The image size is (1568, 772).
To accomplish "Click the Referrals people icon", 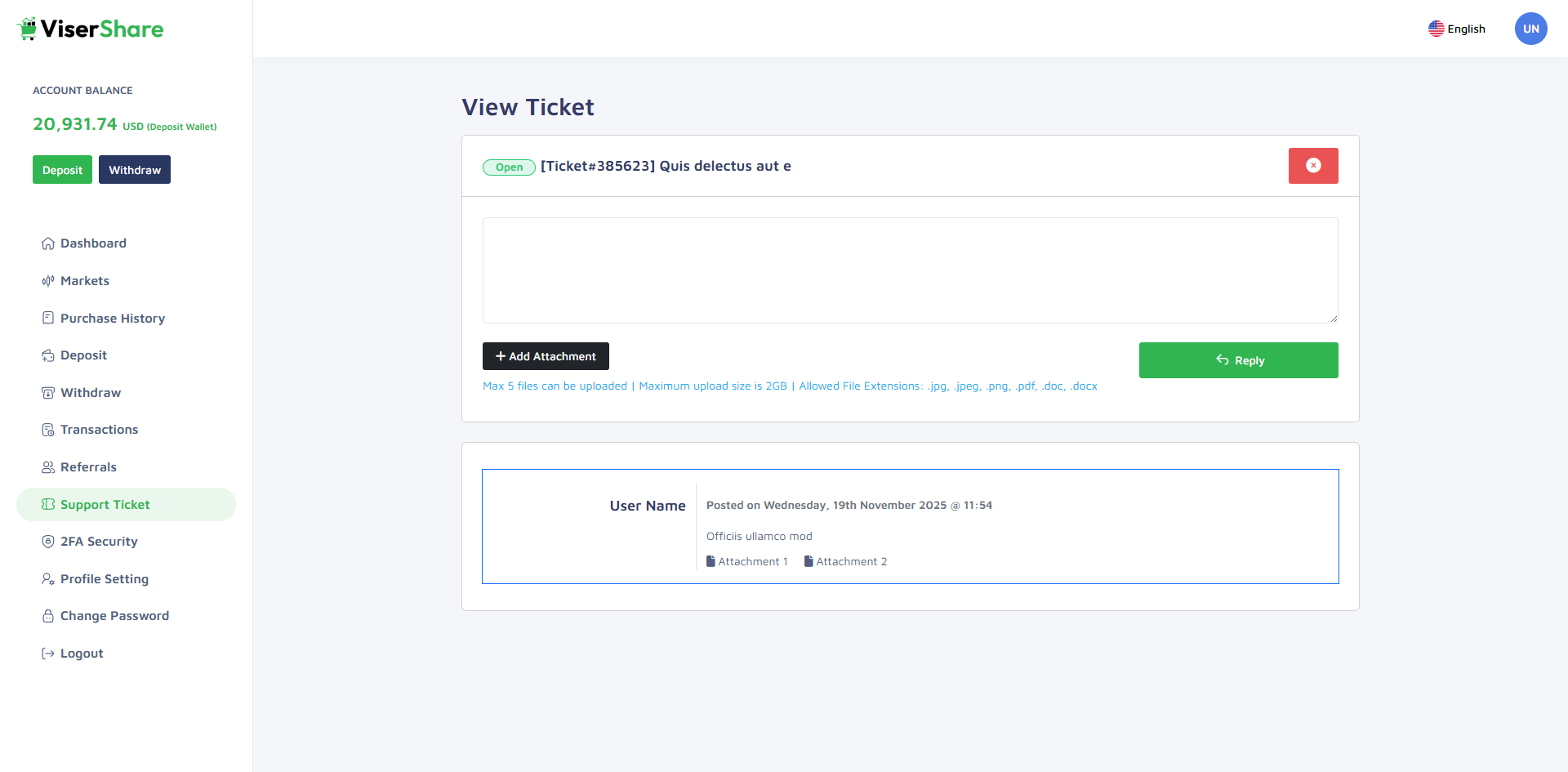I will point(48,467).
